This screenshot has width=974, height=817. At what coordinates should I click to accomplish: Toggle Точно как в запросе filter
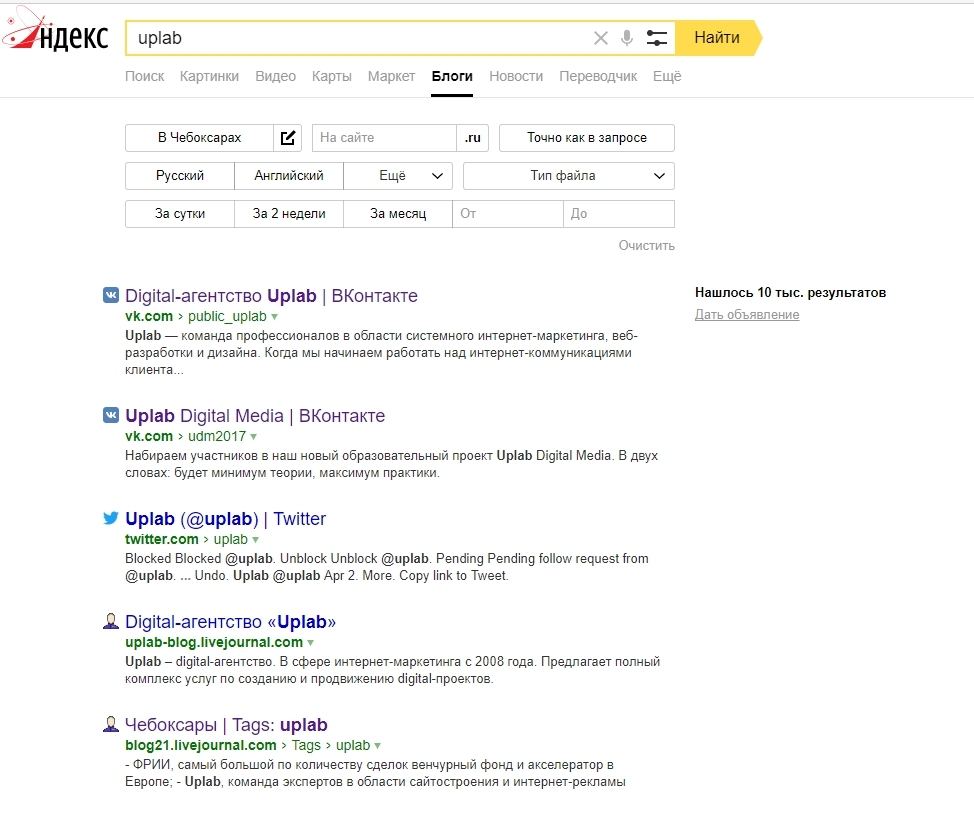pyautogui.click(x=587, y=138)
